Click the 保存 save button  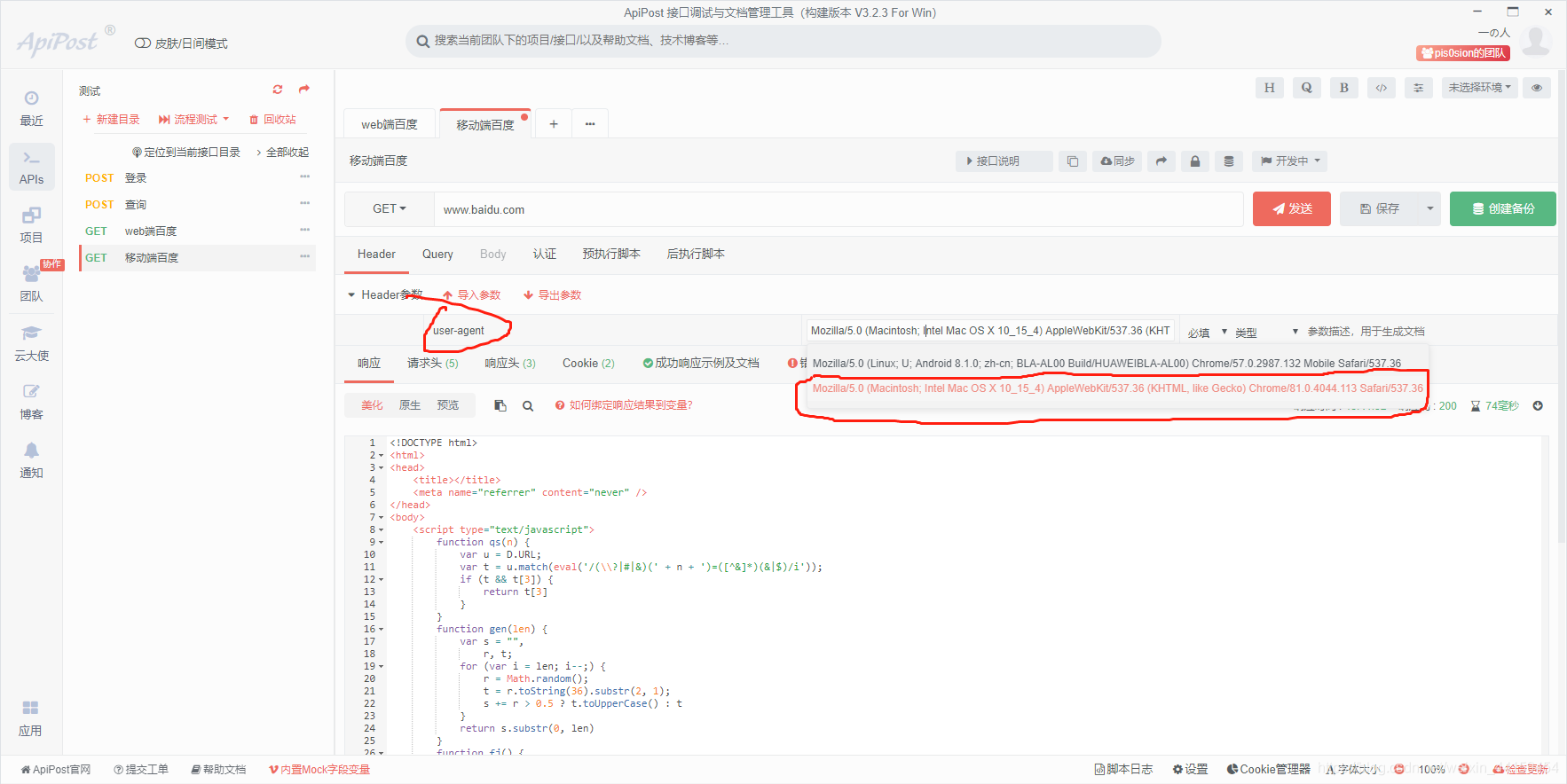point(1380,209)
